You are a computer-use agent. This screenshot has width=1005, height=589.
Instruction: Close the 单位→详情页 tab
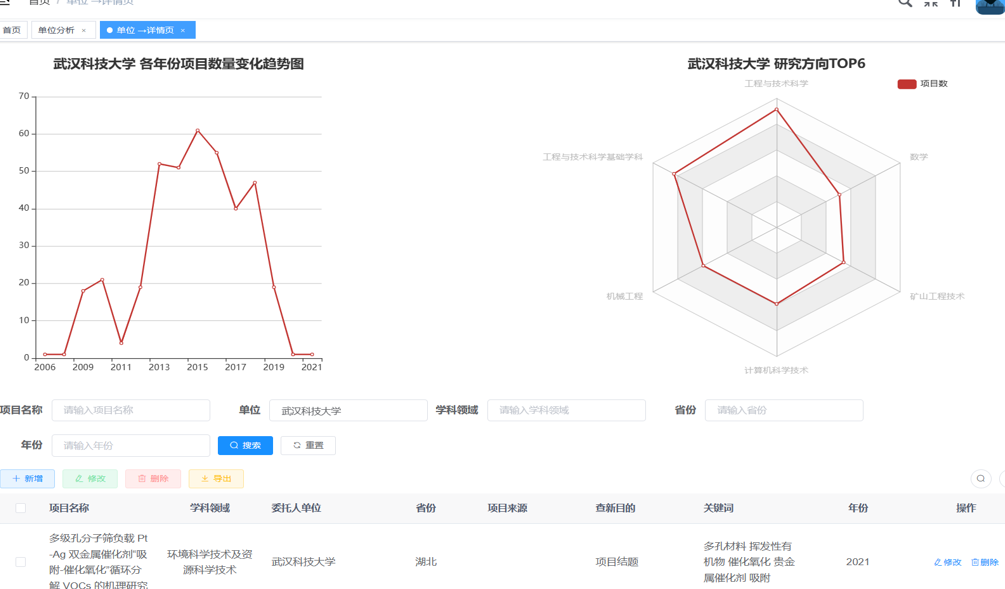[x=183, y=30]
